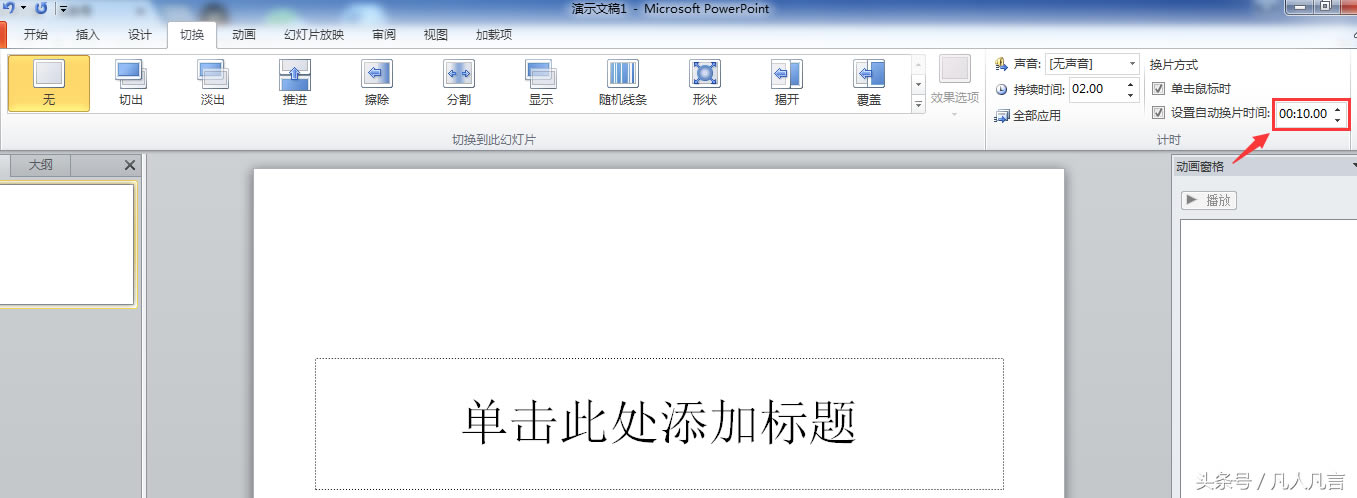Apply the 推进 (Push) transition
Screen dimensions: 1357x498
[x=295, y=75]
